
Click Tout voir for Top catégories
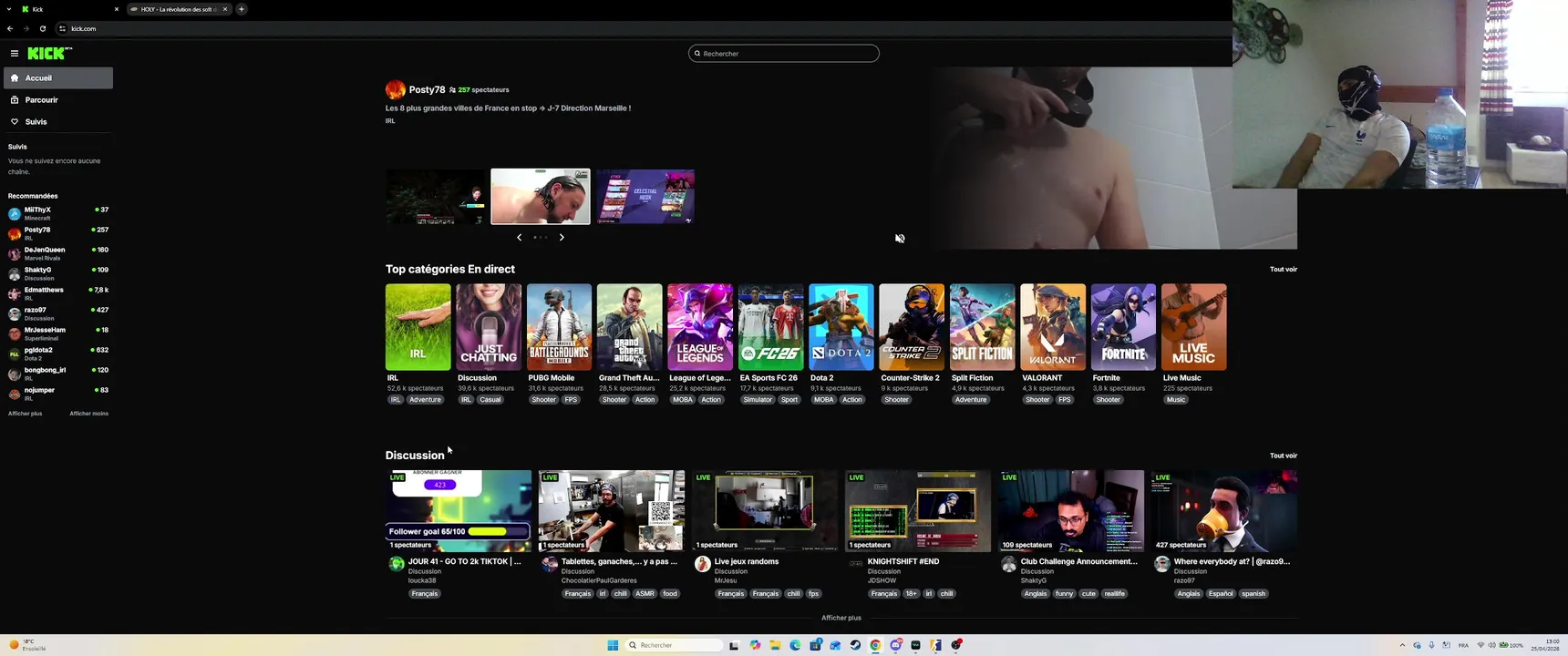(1284, 270)
